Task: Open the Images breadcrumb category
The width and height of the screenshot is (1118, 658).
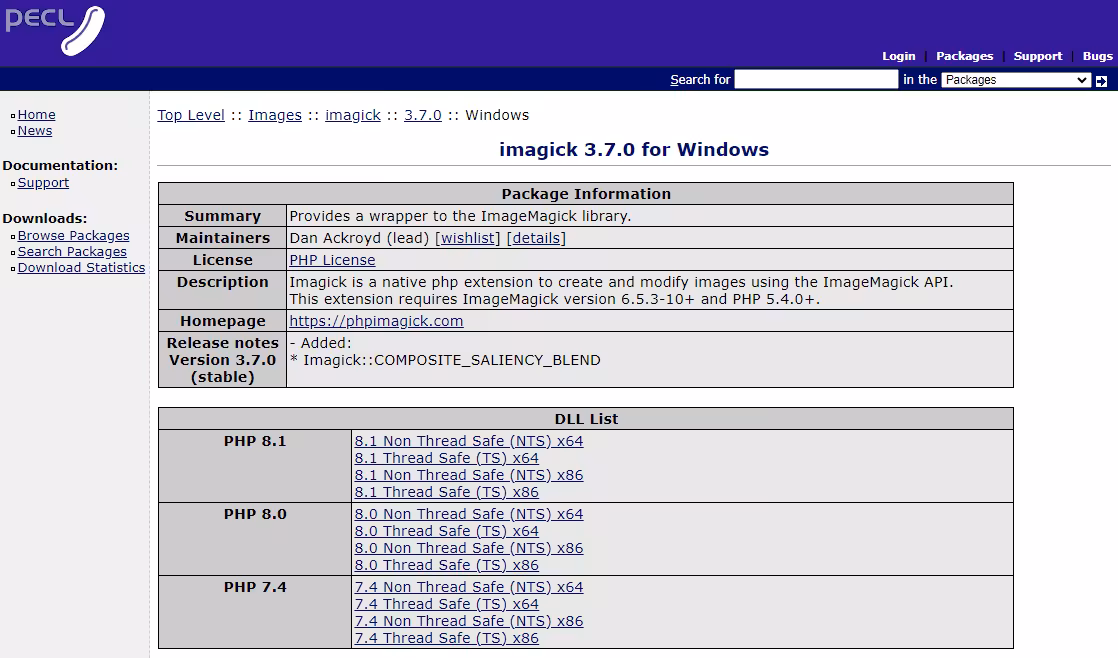Action: click(275, 115)
